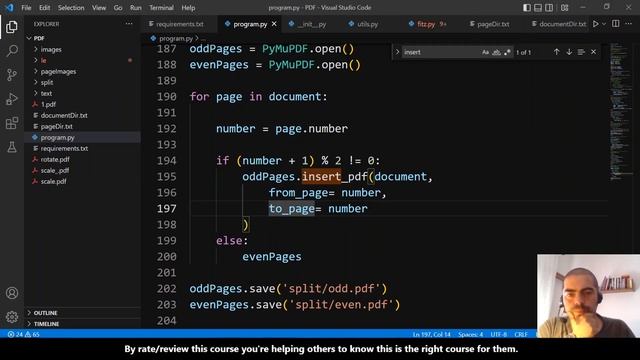
Task: Click errors and warnings status indicator
Action: click(24, 334)
